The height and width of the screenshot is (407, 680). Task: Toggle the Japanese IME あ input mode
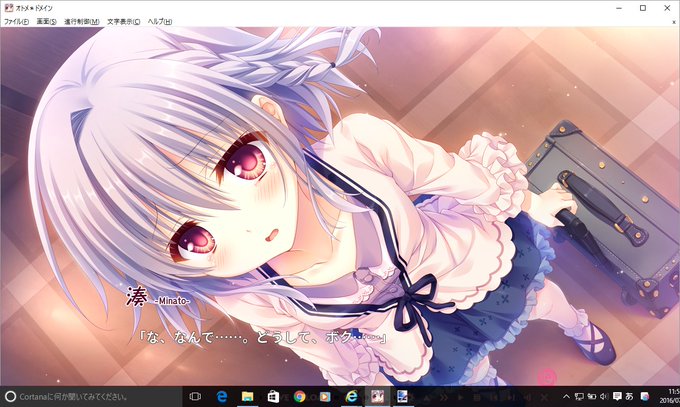pos(629,396)
